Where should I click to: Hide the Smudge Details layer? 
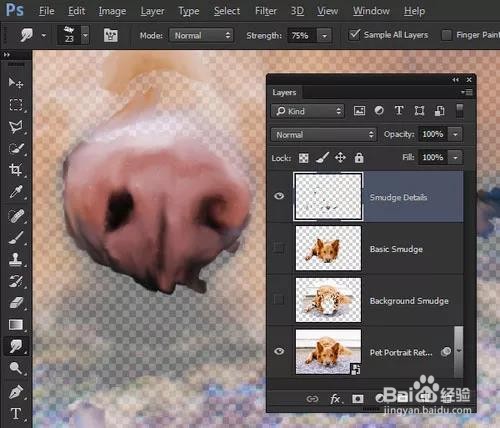[x=279, y=196]
